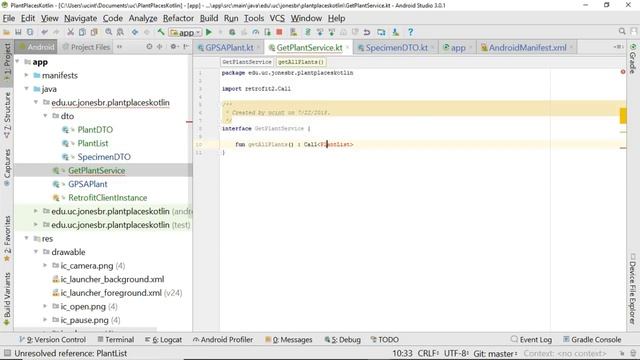Screen dimensions: 640x360
Task: Click the Search Everywhere magnifier icon
Action: pos(622,31)
